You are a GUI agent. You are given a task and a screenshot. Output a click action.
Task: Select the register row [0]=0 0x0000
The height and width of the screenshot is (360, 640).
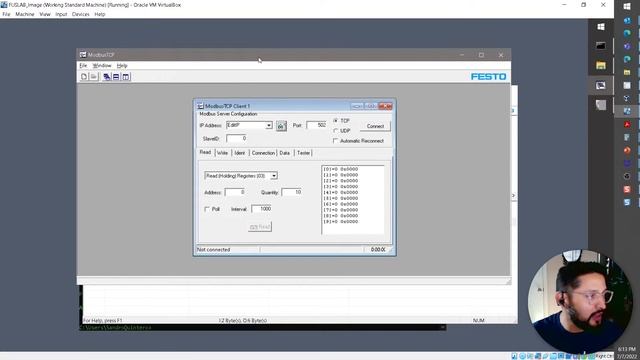[x=340, y=169]
